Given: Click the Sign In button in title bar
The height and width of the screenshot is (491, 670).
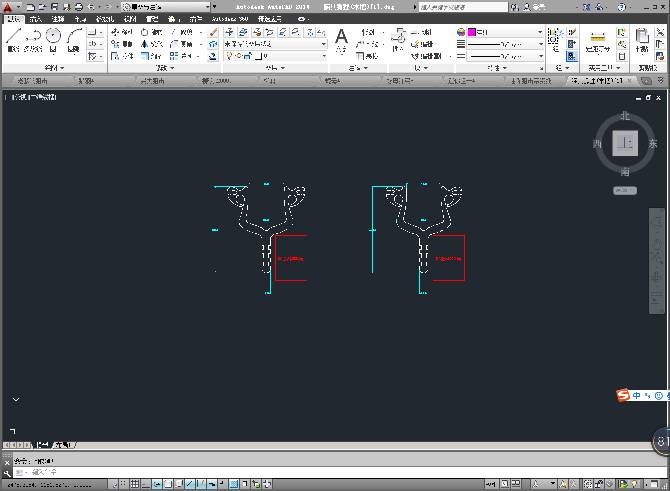Looking at the screenshot, I should (x=535, y=7).
